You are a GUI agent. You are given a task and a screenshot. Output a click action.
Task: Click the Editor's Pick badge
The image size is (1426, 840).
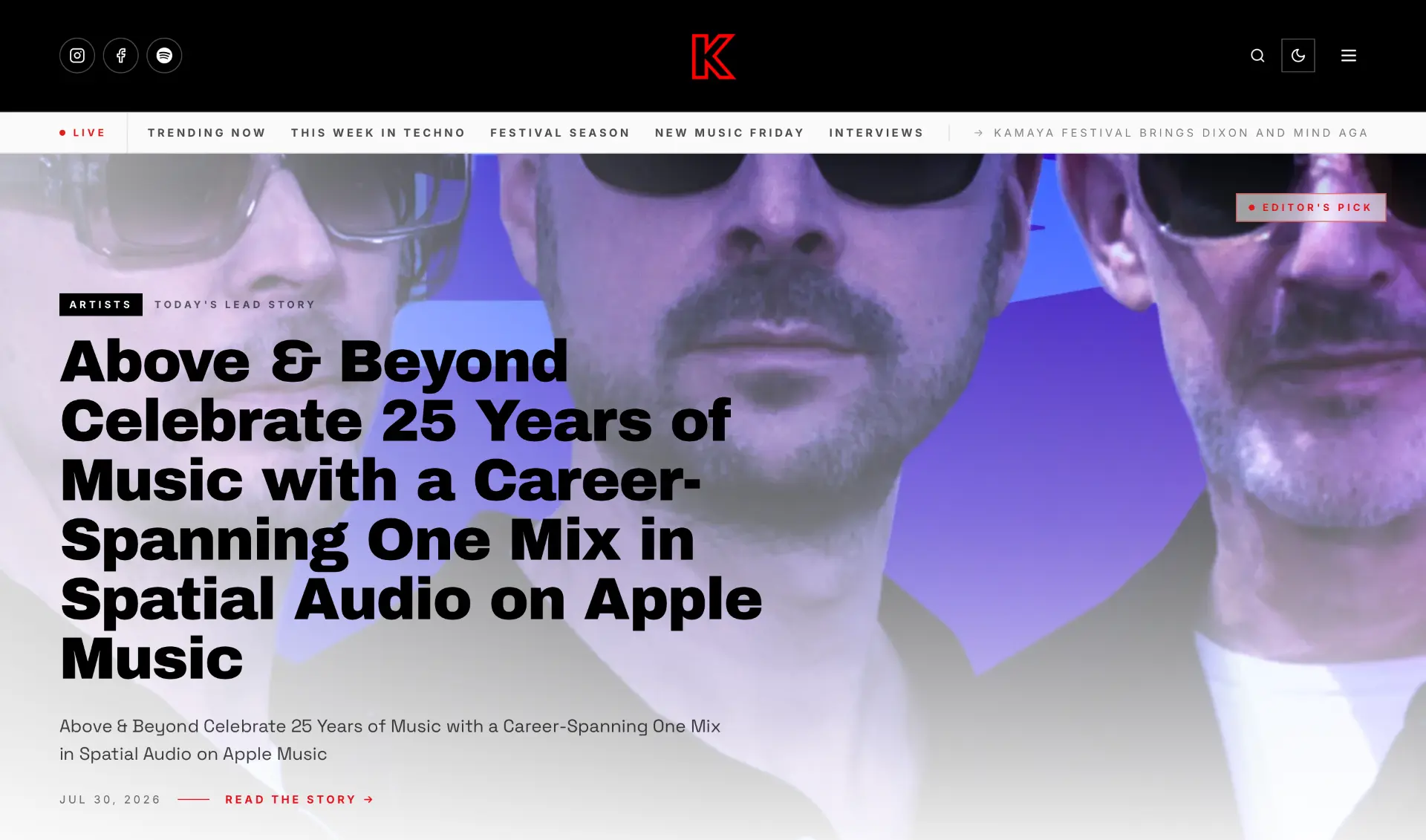tap(1311, 207)
